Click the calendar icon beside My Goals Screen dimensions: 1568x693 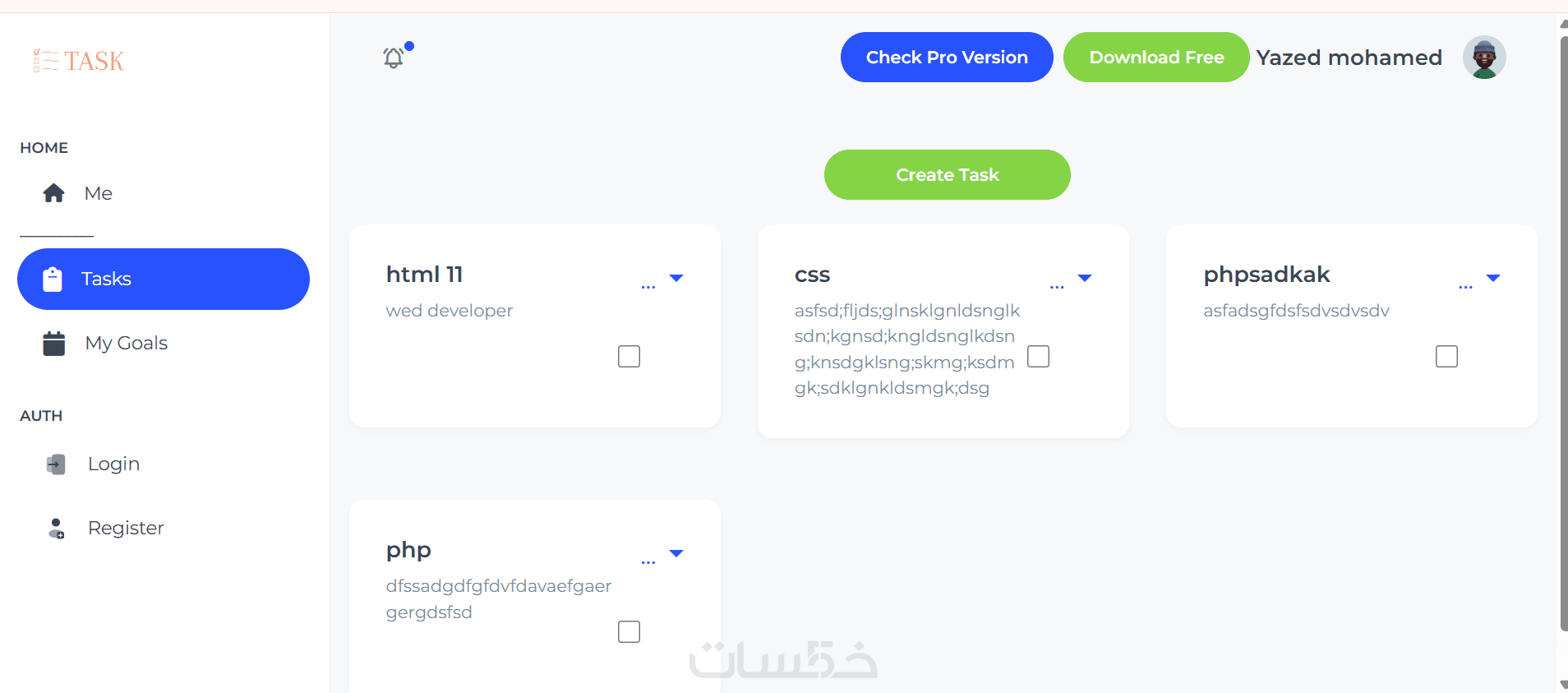[x=54, y=344]
